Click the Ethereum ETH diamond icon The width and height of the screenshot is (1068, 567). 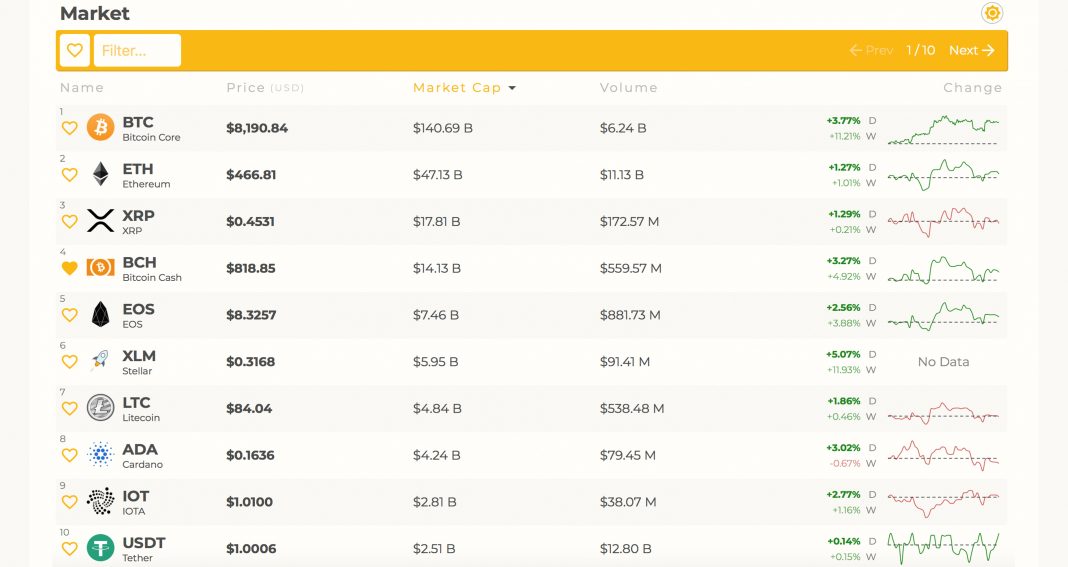pyautogui.click(x=100, y=174)
